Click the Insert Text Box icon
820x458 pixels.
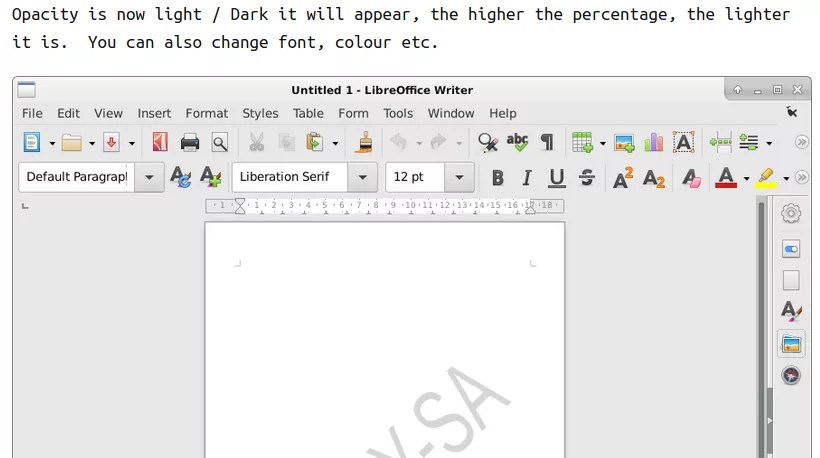(684, 142)
